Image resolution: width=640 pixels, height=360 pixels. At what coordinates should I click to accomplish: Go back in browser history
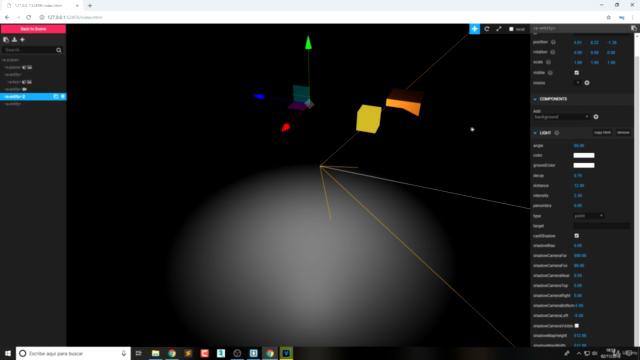[x=7, y=18]
